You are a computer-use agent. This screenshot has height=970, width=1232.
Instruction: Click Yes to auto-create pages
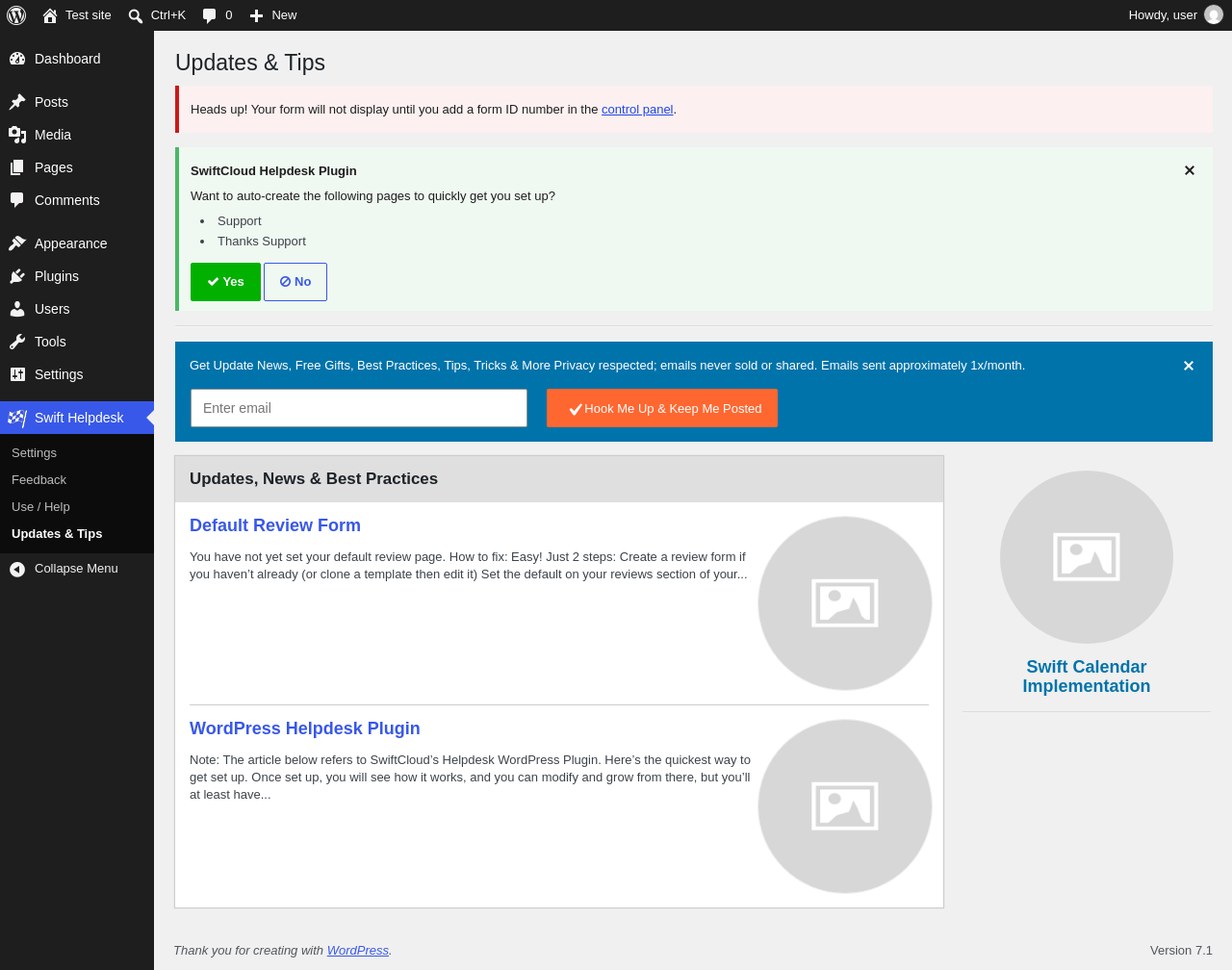[x=225, y=282]
